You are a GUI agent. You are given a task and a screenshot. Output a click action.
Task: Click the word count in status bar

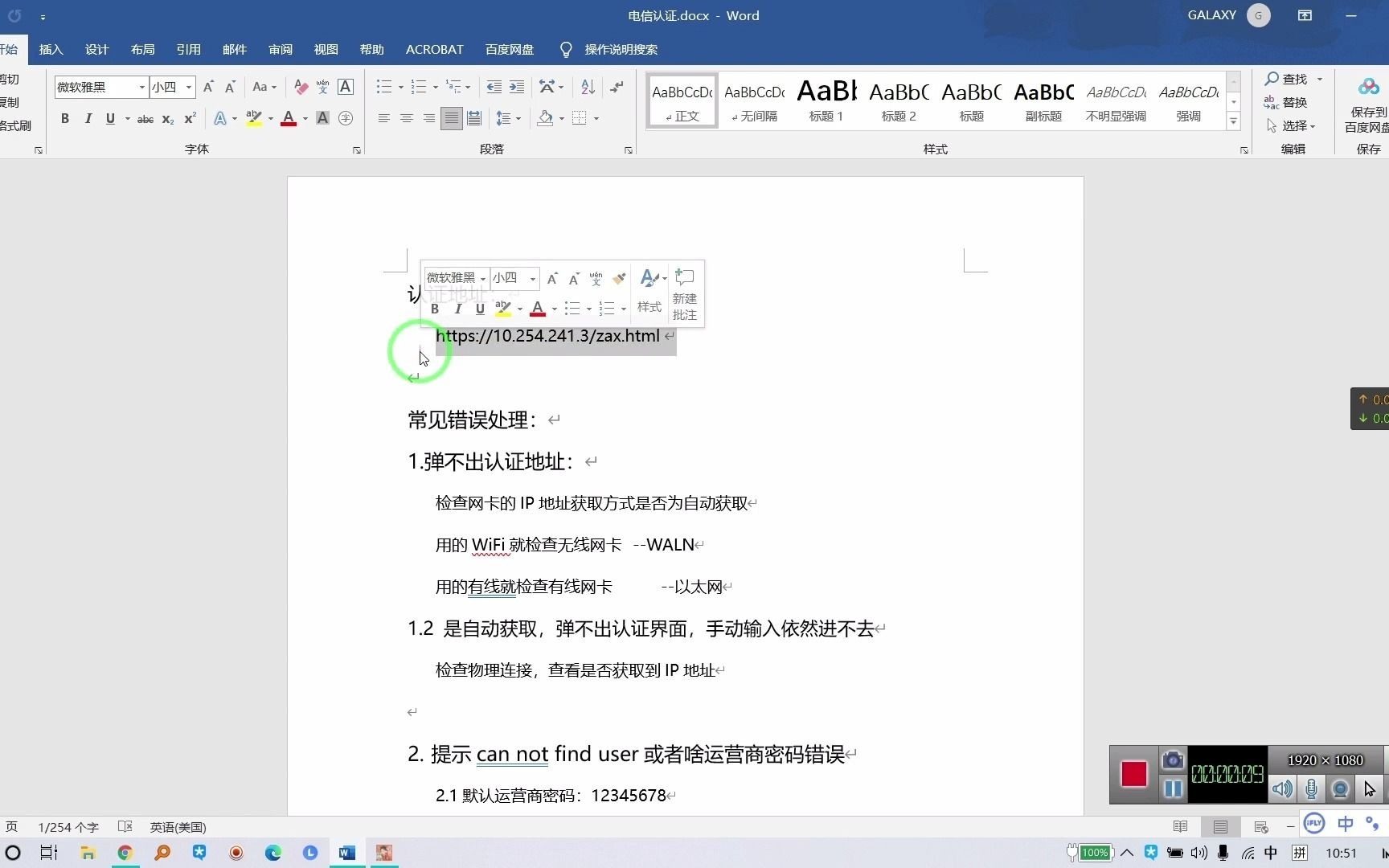68,827
